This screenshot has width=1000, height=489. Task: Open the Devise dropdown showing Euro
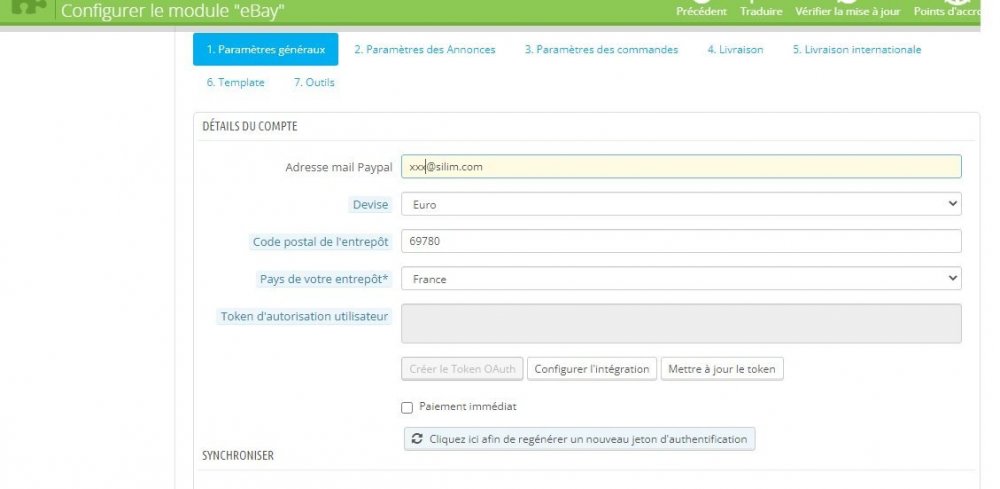[681, 204]
